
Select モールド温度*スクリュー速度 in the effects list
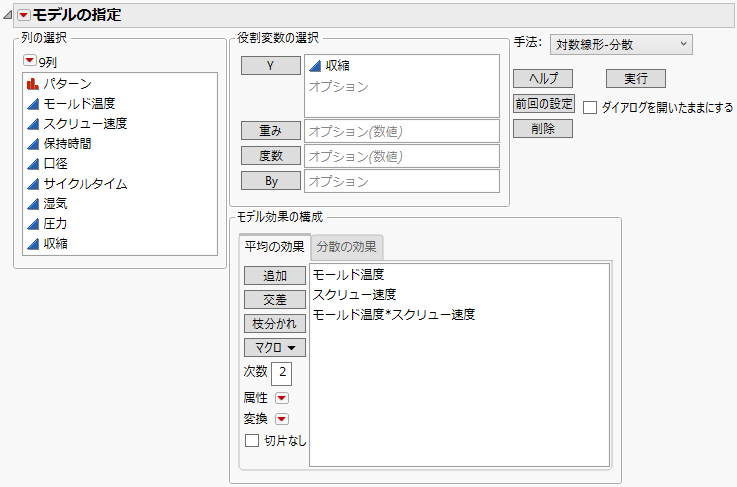(394, 314)
